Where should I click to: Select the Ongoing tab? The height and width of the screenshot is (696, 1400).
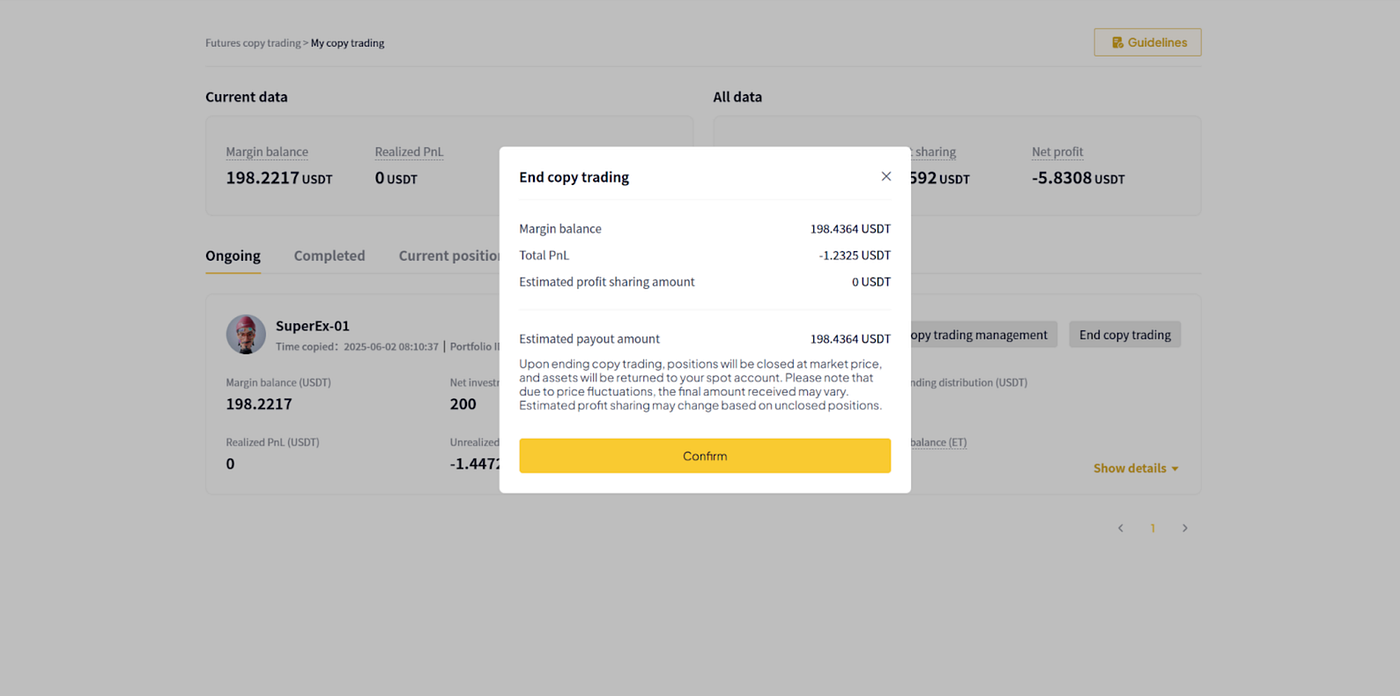click(233, 256)
